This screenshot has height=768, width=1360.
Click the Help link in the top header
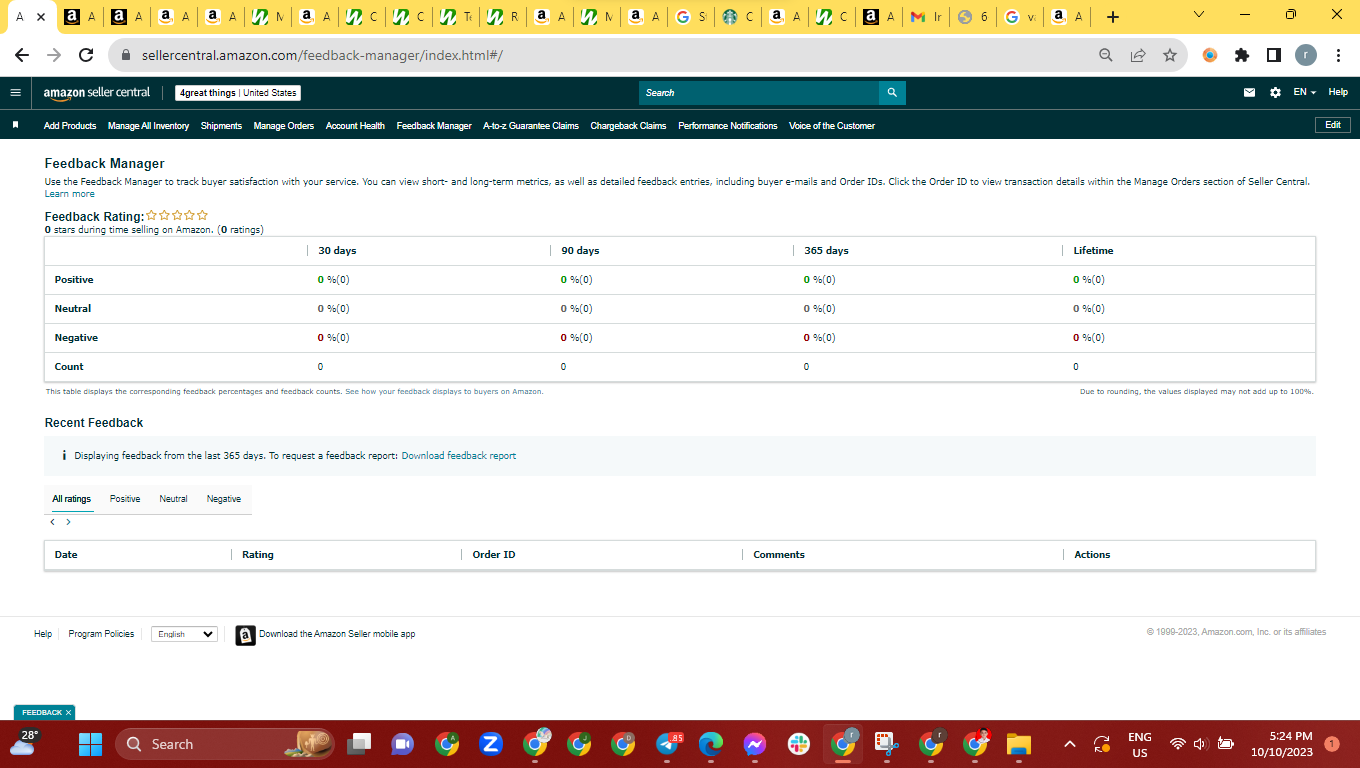[1338, 92]
